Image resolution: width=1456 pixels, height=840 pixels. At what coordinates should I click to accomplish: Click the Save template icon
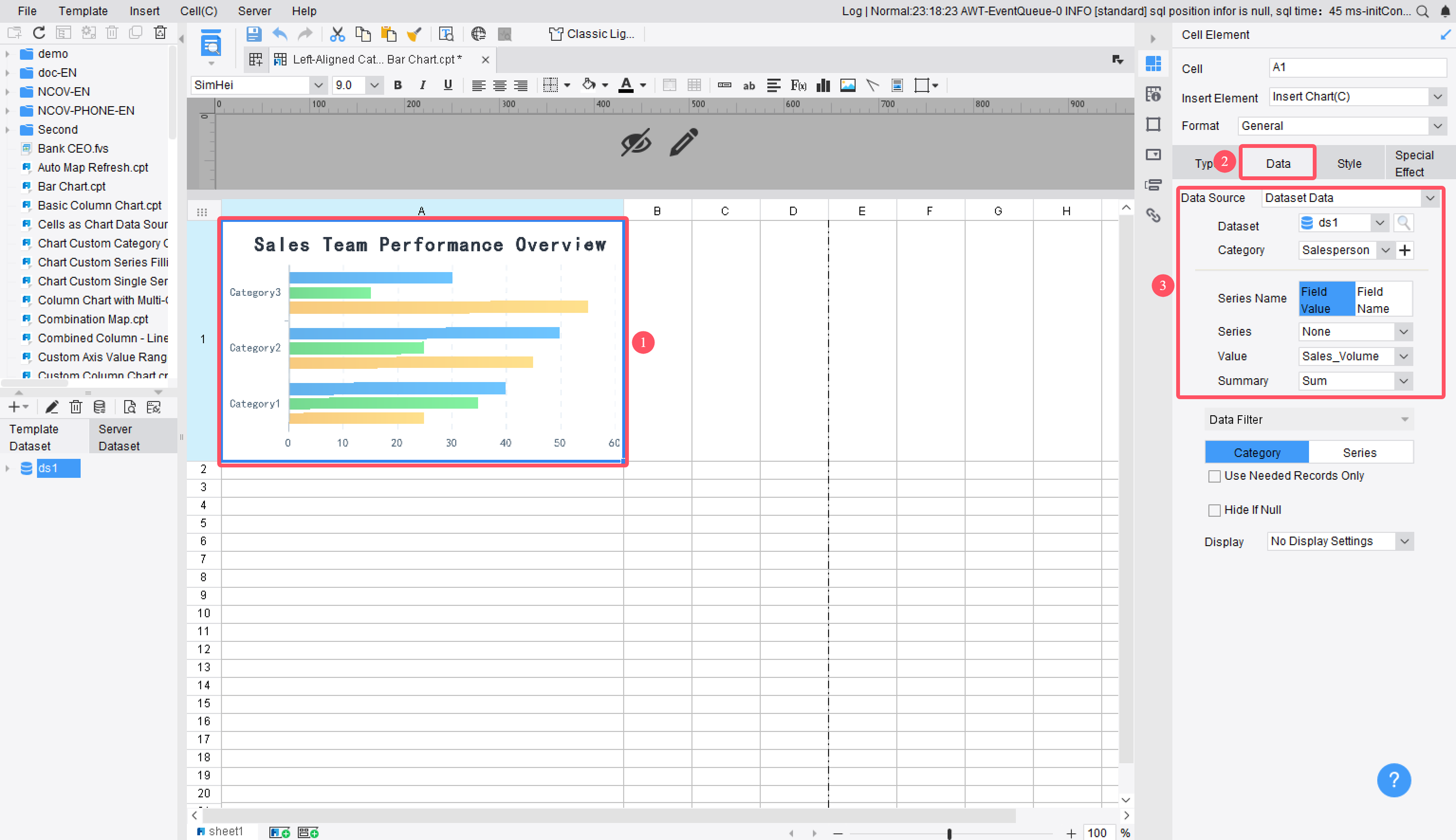pyautogui.click(x=253, y=34)
